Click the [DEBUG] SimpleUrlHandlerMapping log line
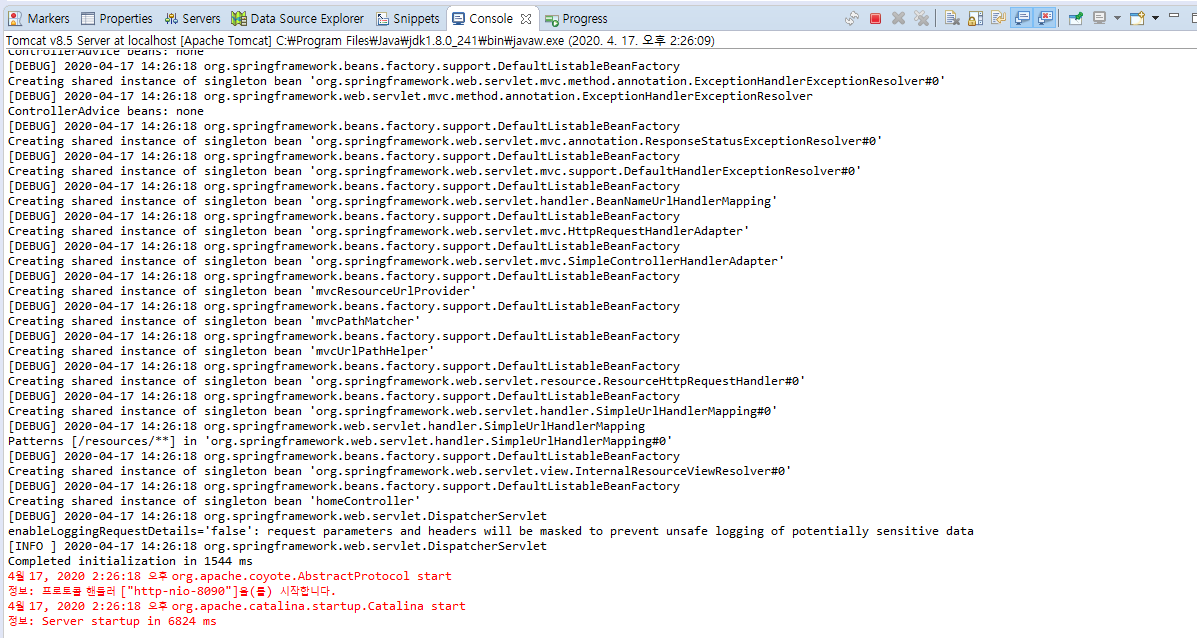 point(326,426)
